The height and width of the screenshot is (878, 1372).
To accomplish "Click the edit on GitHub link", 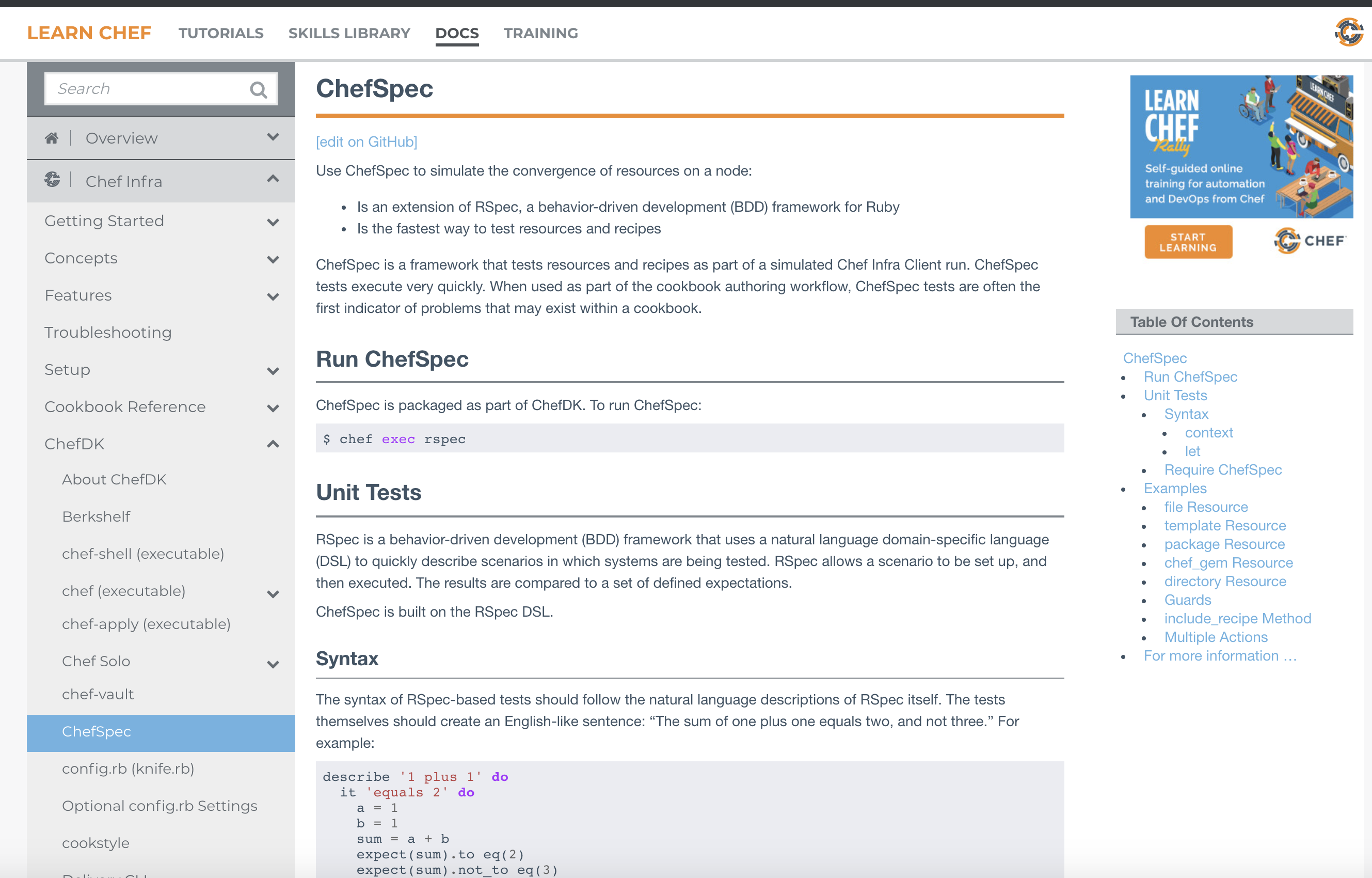I will pyautogui.click(x=366, y=142).
